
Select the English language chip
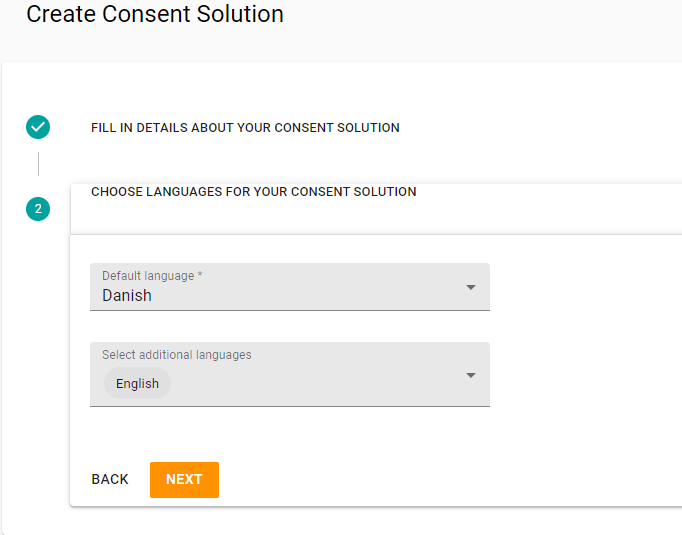point(137,383)
